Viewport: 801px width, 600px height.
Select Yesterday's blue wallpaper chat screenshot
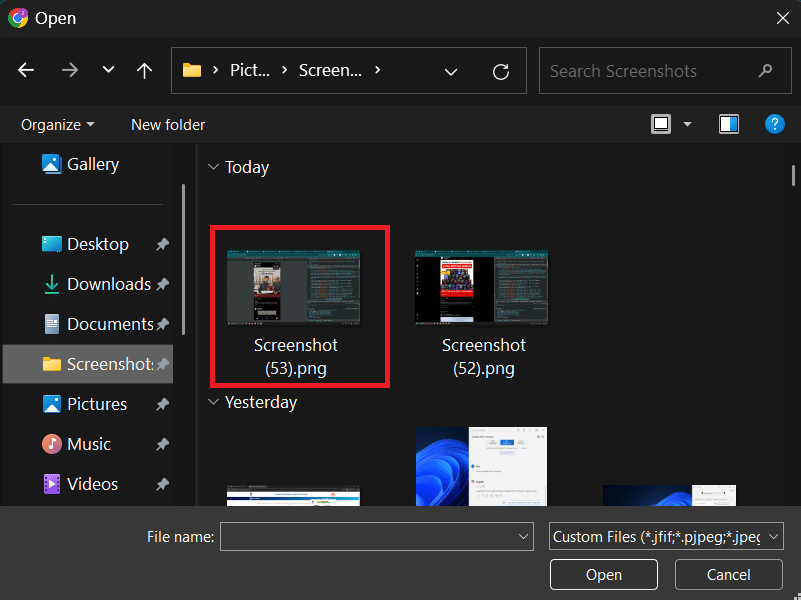[481, 466]
